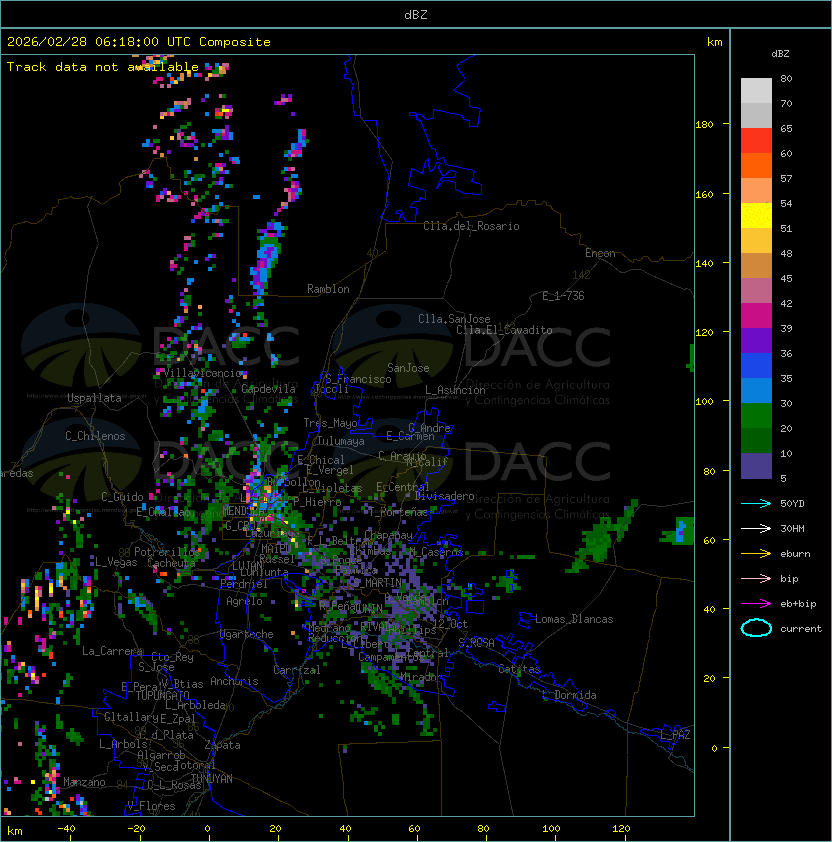This screenshot has height=842, width=832.
Task: Click the 'Ramblon' map label
Action: (328, 289)
